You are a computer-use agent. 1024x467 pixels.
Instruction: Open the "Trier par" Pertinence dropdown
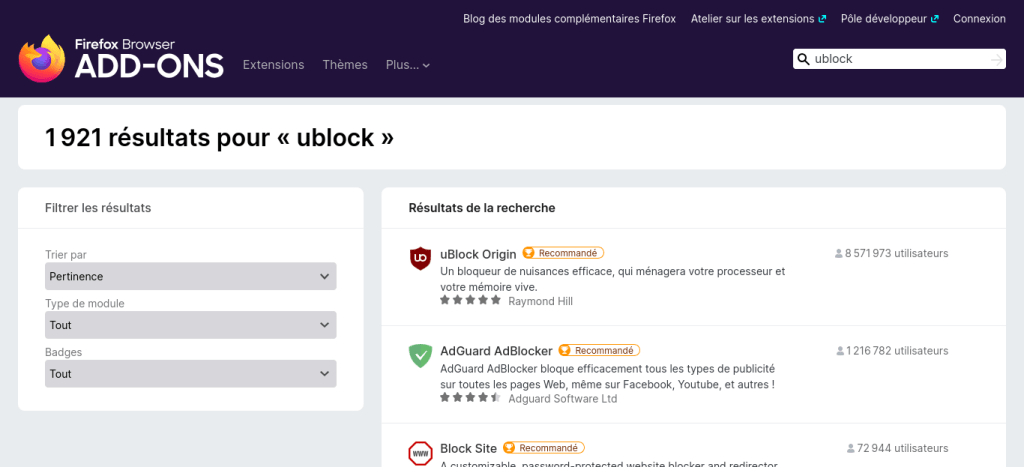pyautogui.click(x=191, y=276)
